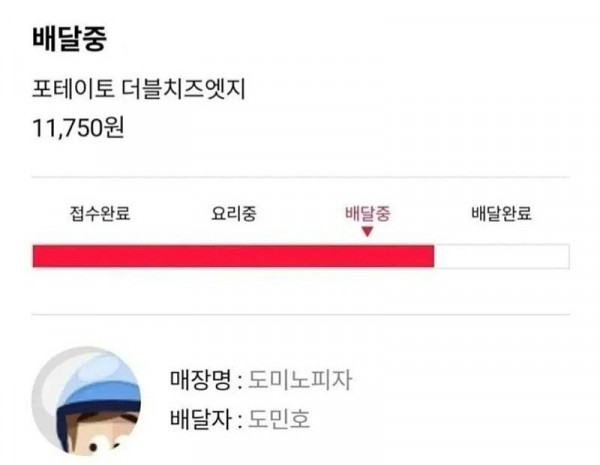Click the right edge of the red progress fill
The width and height of the screenshot is (600, 465).
pyautogui.click(x=431, y=256)
